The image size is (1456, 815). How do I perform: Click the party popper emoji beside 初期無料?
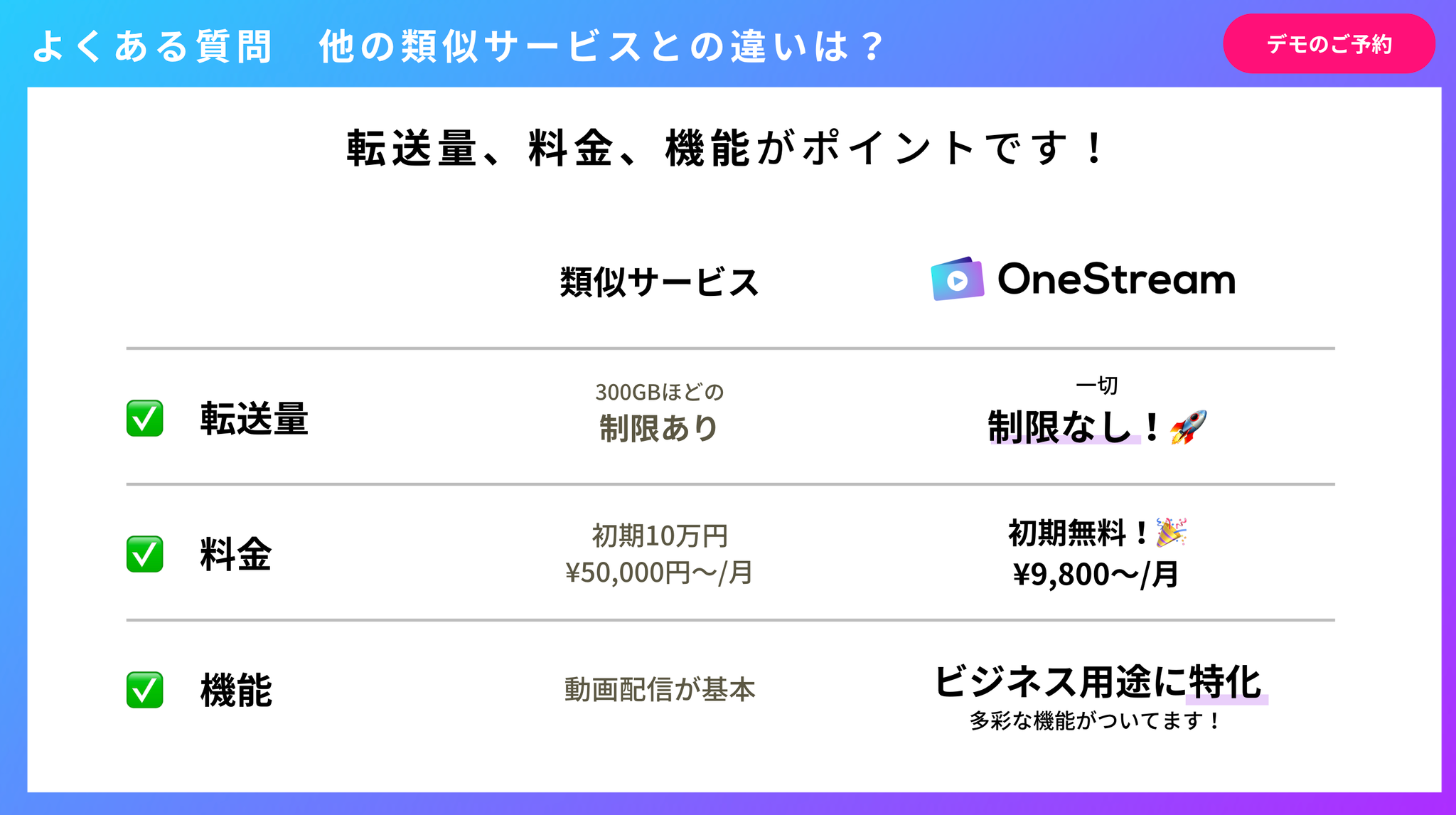(1171, 532)
